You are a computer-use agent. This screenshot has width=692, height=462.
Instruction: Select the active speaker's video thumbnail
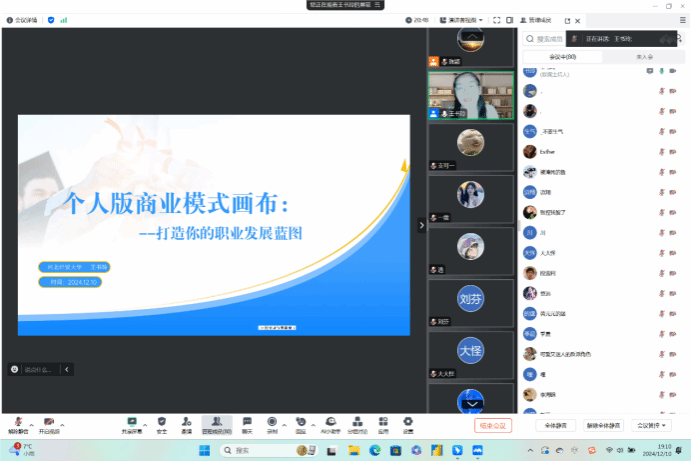click(471, 95)
